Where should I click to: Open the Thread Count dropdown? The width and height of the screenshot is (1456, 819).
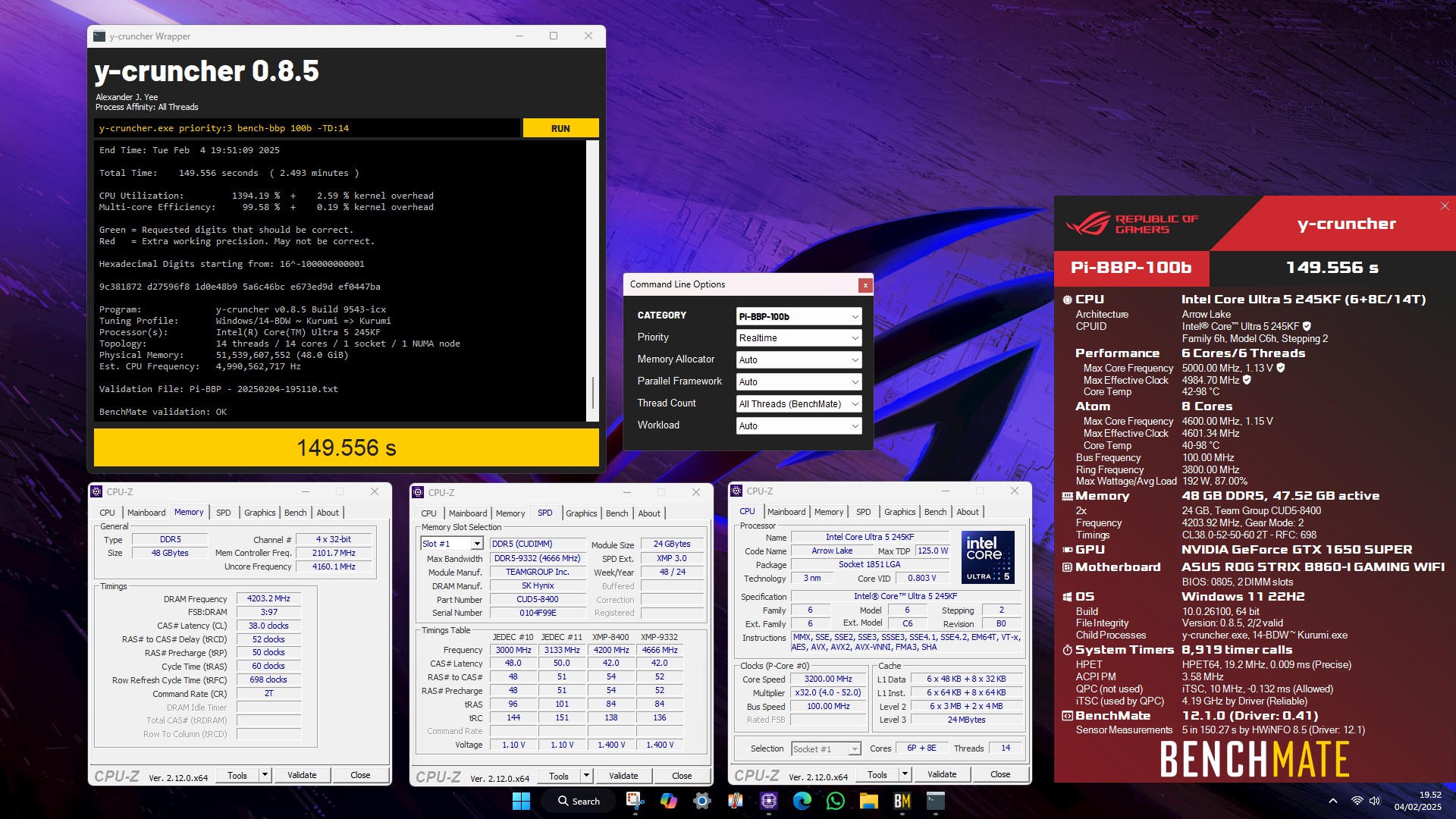coord(799,404)
